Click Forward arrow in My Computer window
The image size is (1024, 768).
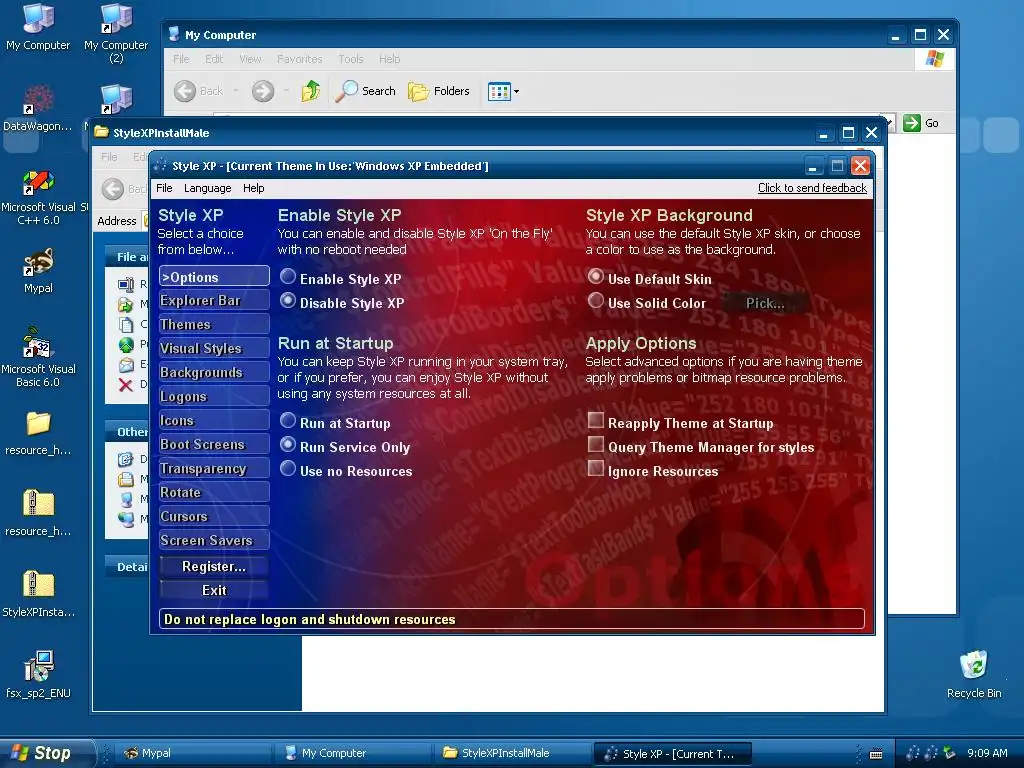(263, 91)
